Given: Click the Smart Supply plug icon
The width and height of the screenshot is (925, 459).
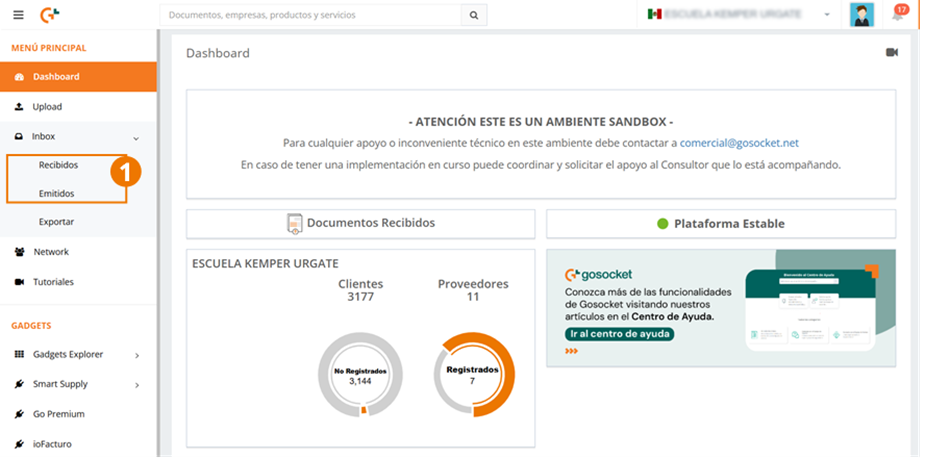Looking at the screenshot, I should click(19, 384).
